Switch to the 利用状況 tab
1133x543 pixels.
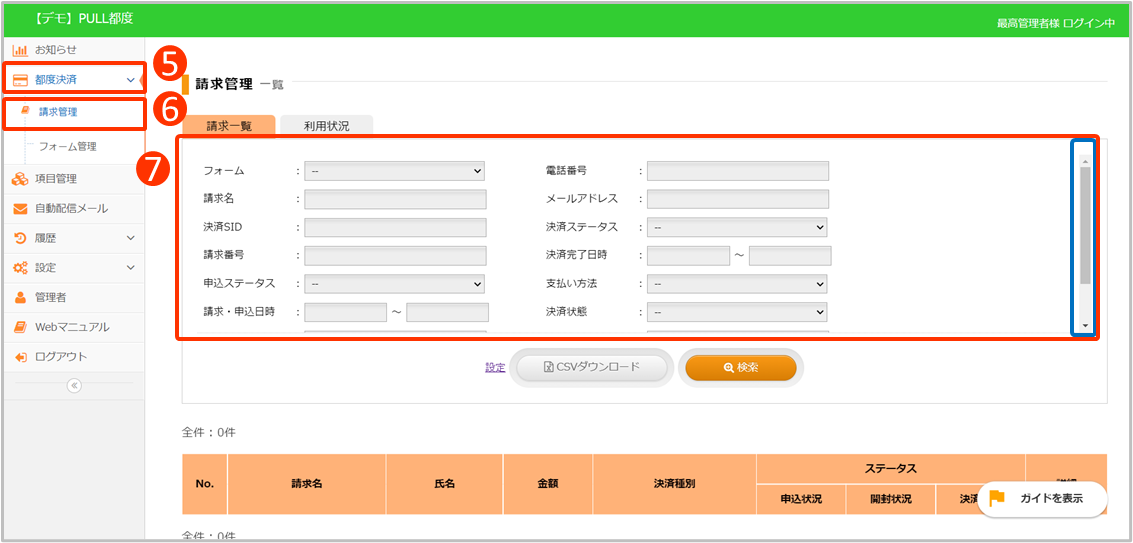[x=327, y=126]
